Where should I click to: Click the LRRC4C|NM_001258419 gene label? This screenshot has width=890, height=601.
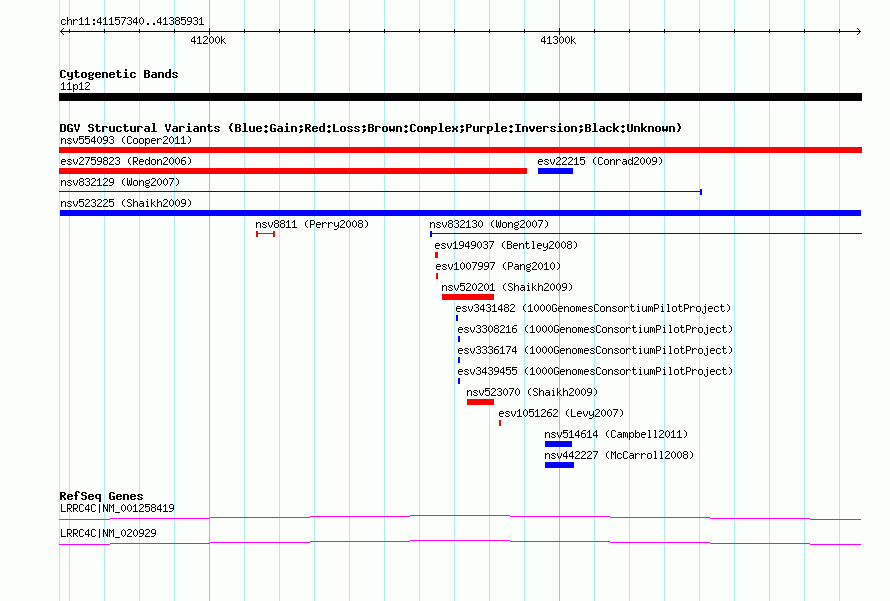117,508
